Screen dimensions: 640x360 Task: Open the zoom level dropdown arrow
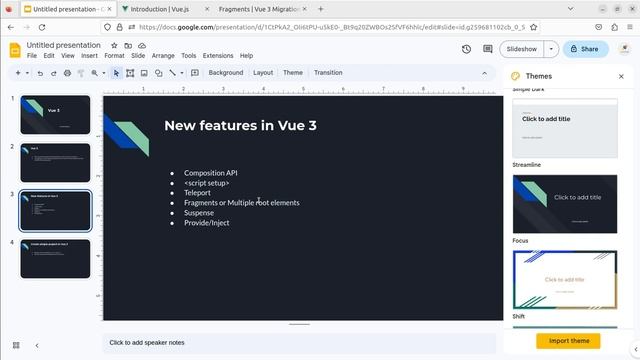pyautogui.click(x=104, y=73)
